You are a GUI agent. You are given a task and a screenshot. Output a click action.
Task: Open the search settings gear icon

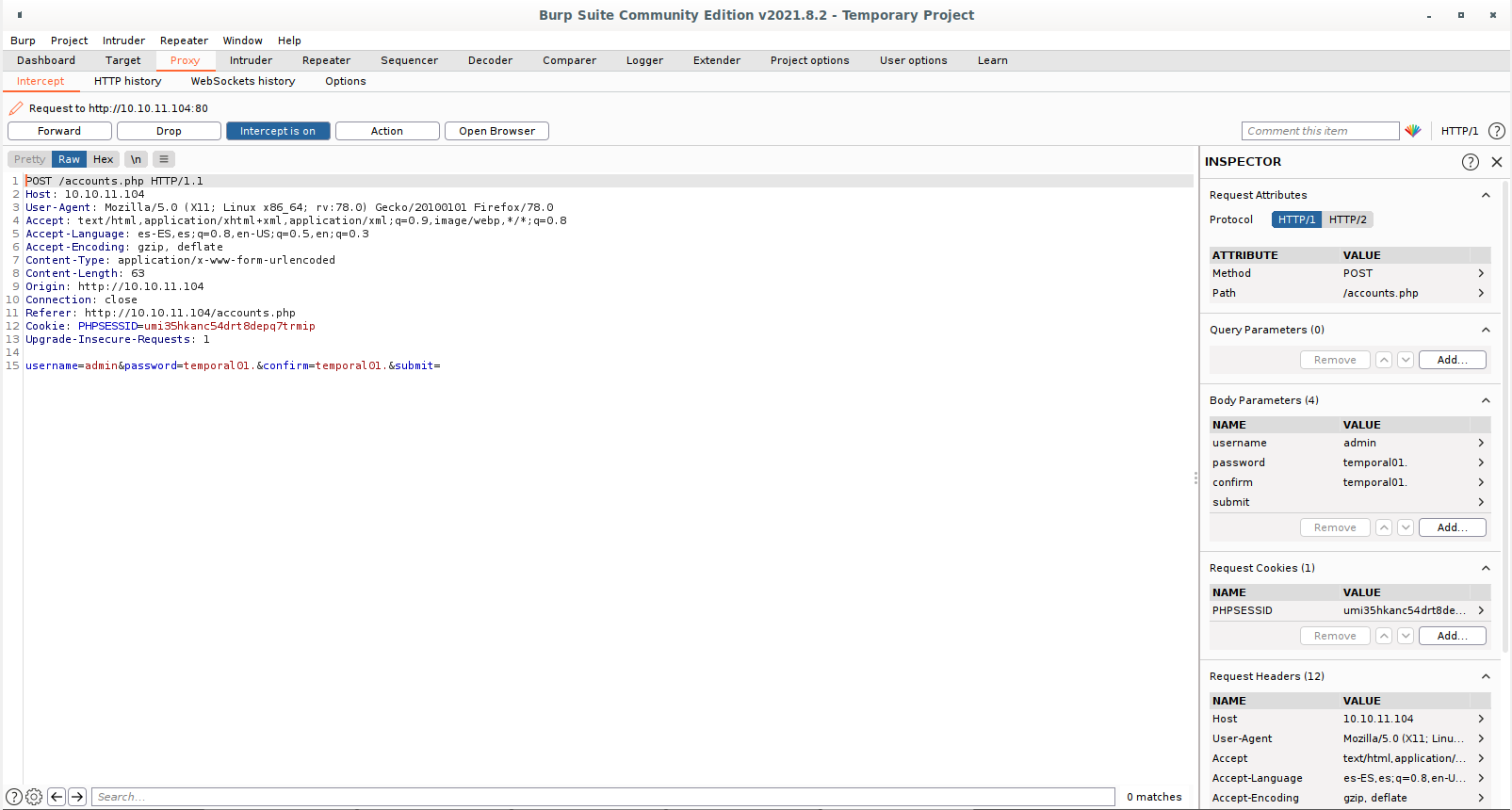[34, 797]
